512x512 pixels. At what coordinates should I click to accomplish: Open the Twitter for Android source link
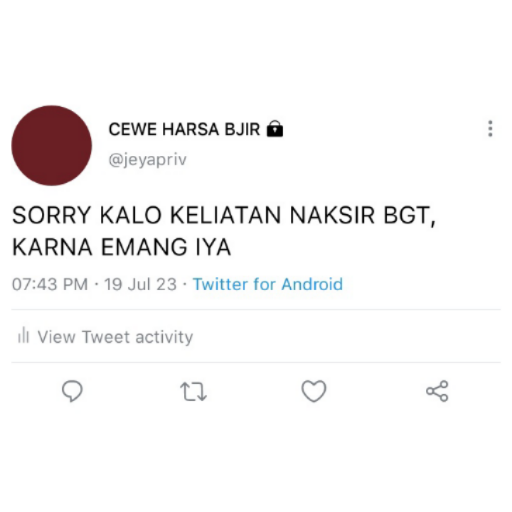point(268,284)
